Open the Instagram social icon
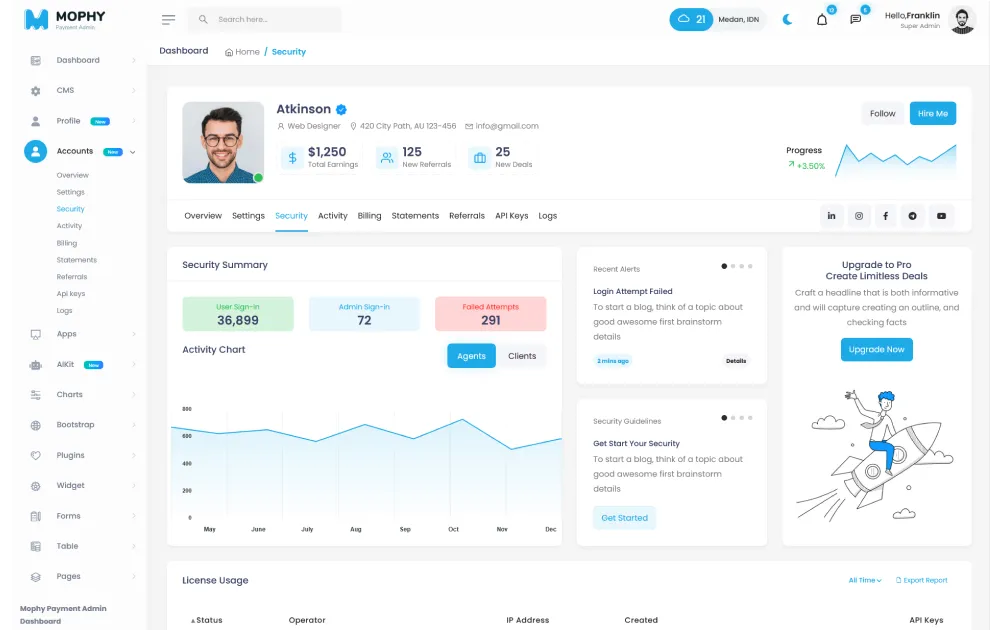The width and height of the screenshot is (990, 630). pyautogui.click(x=859, y=216)
